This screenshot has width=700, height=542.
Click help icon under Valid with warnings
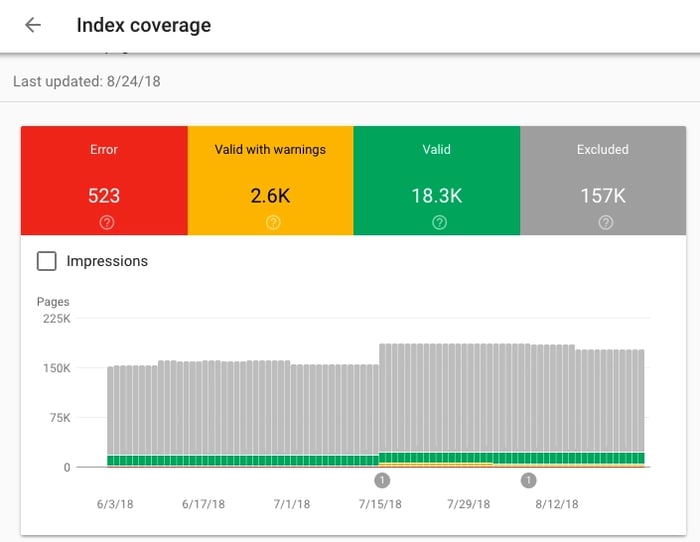tap(270, 222)
